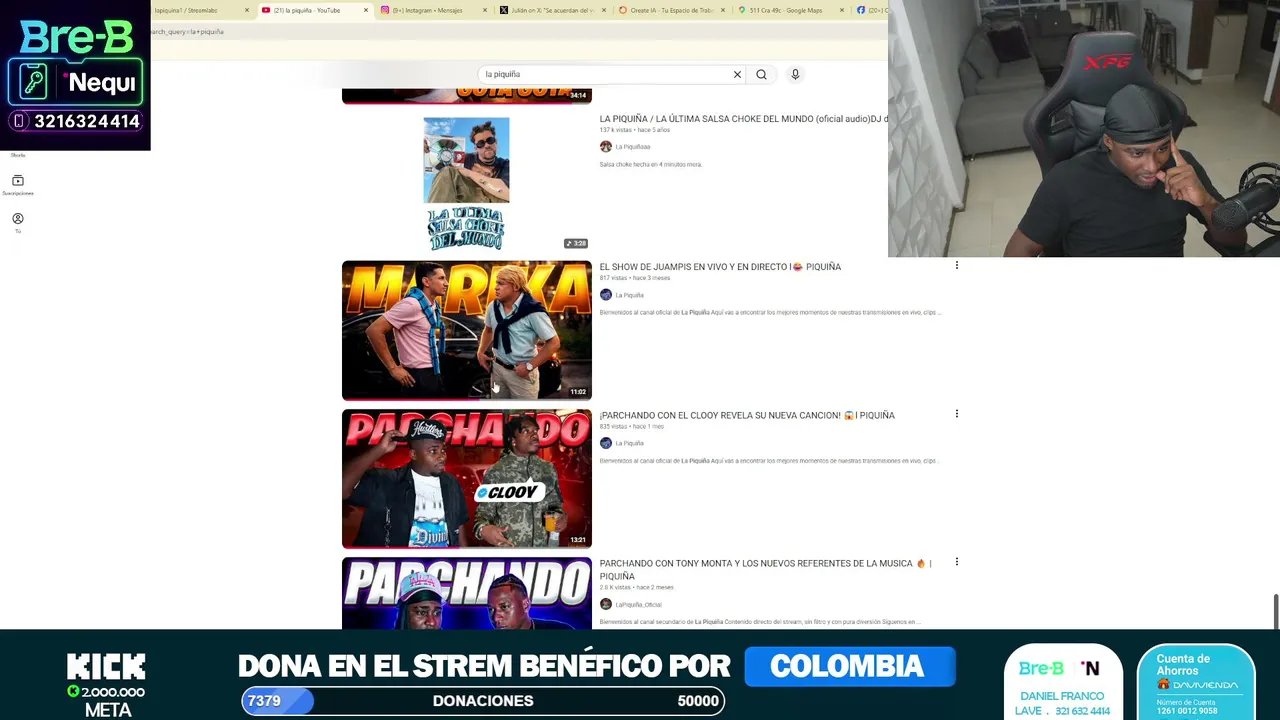Open La Piquiña channel name under Clooy video
Image resolution: width=1280 pixels, height=720 pixels.
(630, 443)
